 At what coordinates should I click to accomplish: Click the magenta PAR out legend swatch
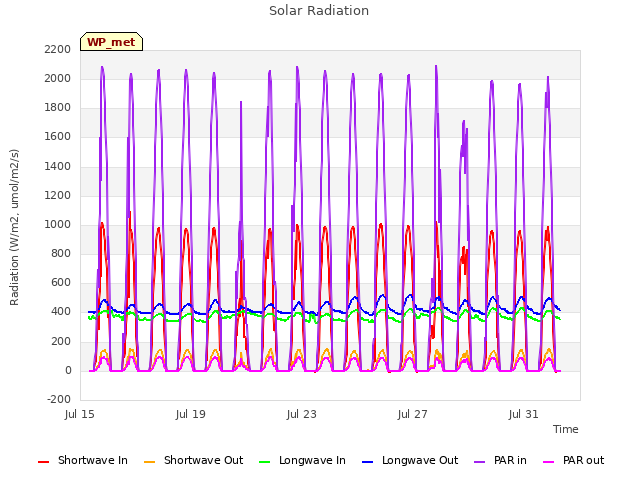coord(549,462)
